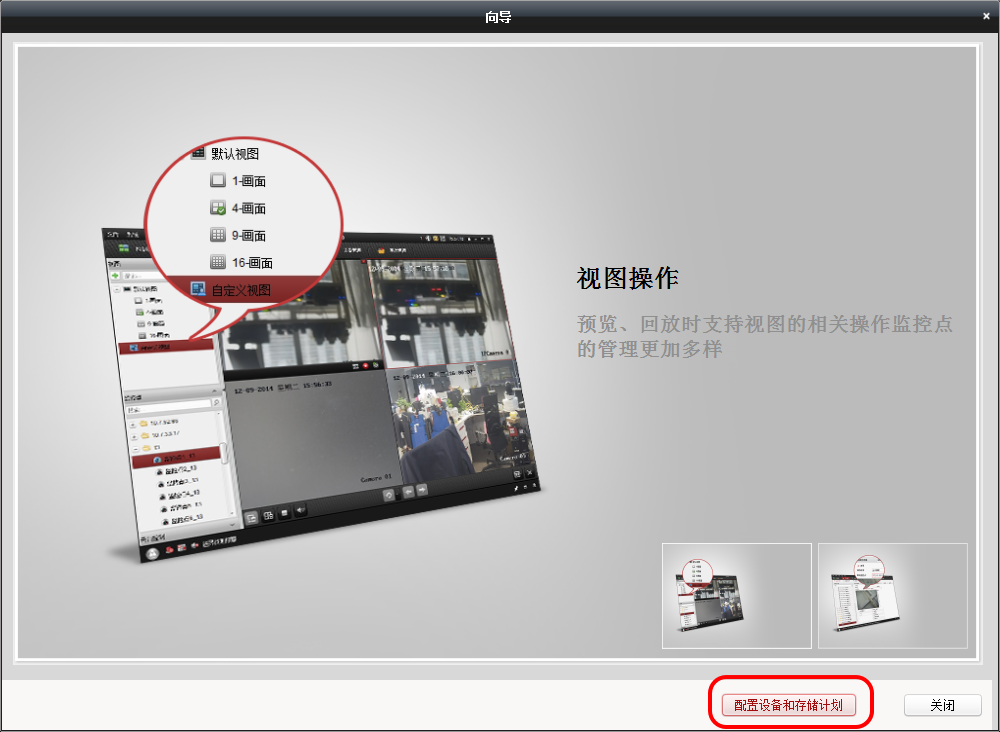
Task: Select the second wizard preview thumbnail
Action: (893, 596)
